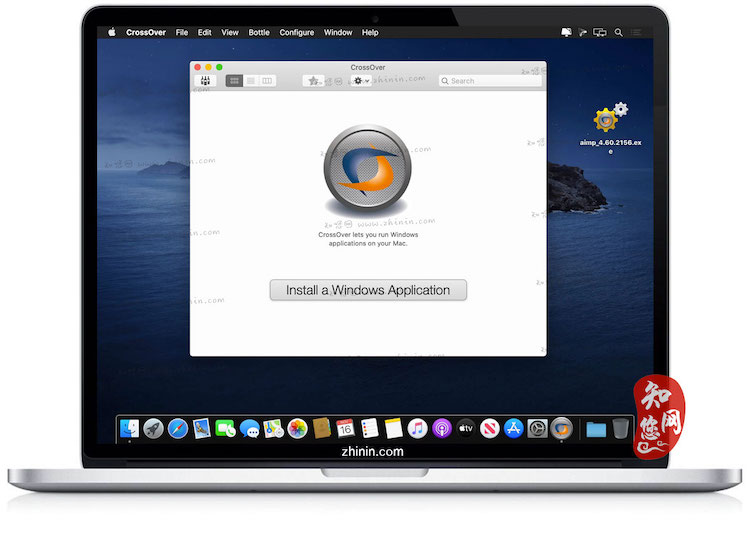The width and height of the screenshot is (752, 534).
Task: Open the File menu
Action: 182,32
